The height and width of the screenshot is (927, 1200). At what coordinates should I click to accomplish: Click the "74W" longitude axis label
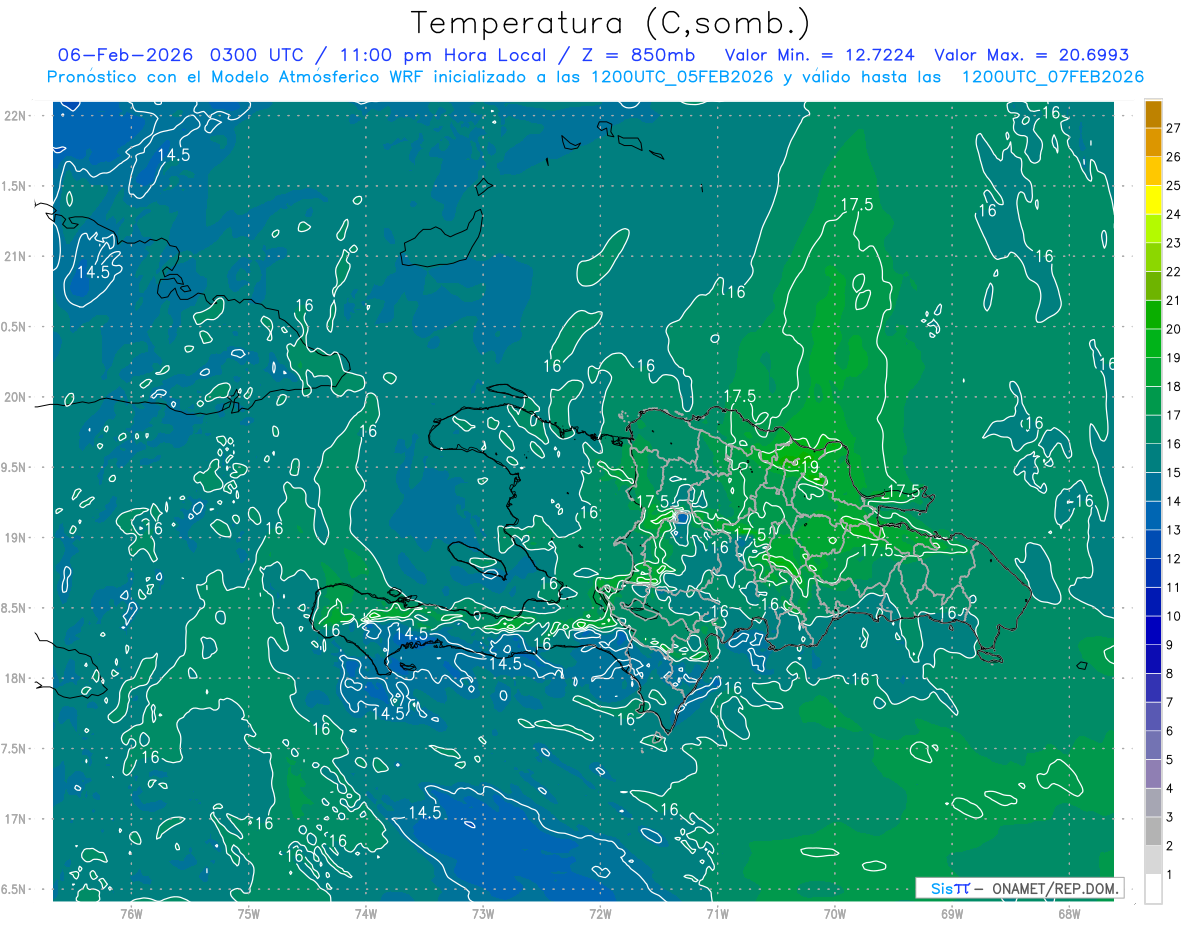pos(365,913)
